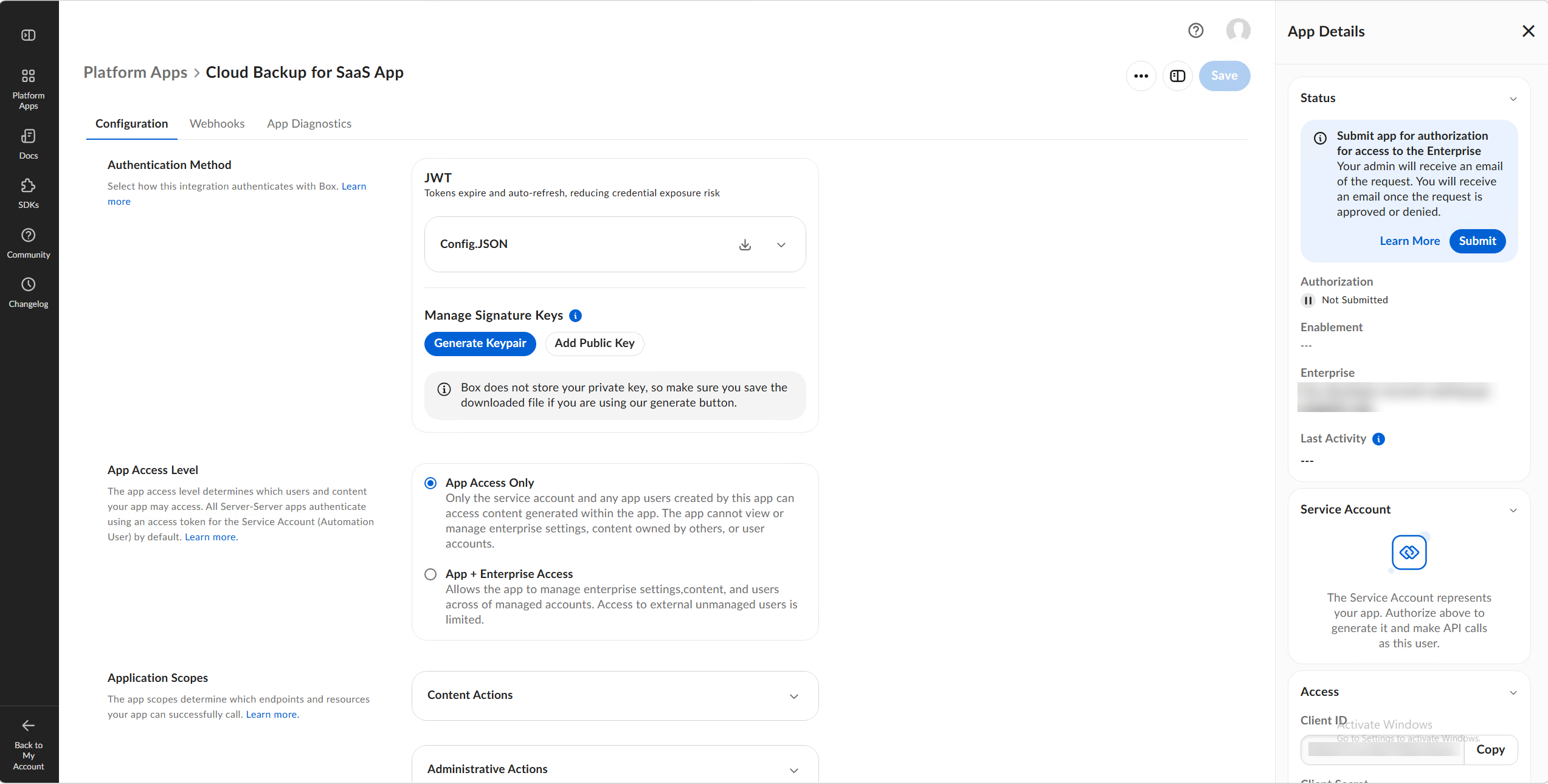The height and width of the screenshot is (784, 1548).
Task: Open Learn more under App Access Level
Action: pyautogui.click(x=211, y=537)
